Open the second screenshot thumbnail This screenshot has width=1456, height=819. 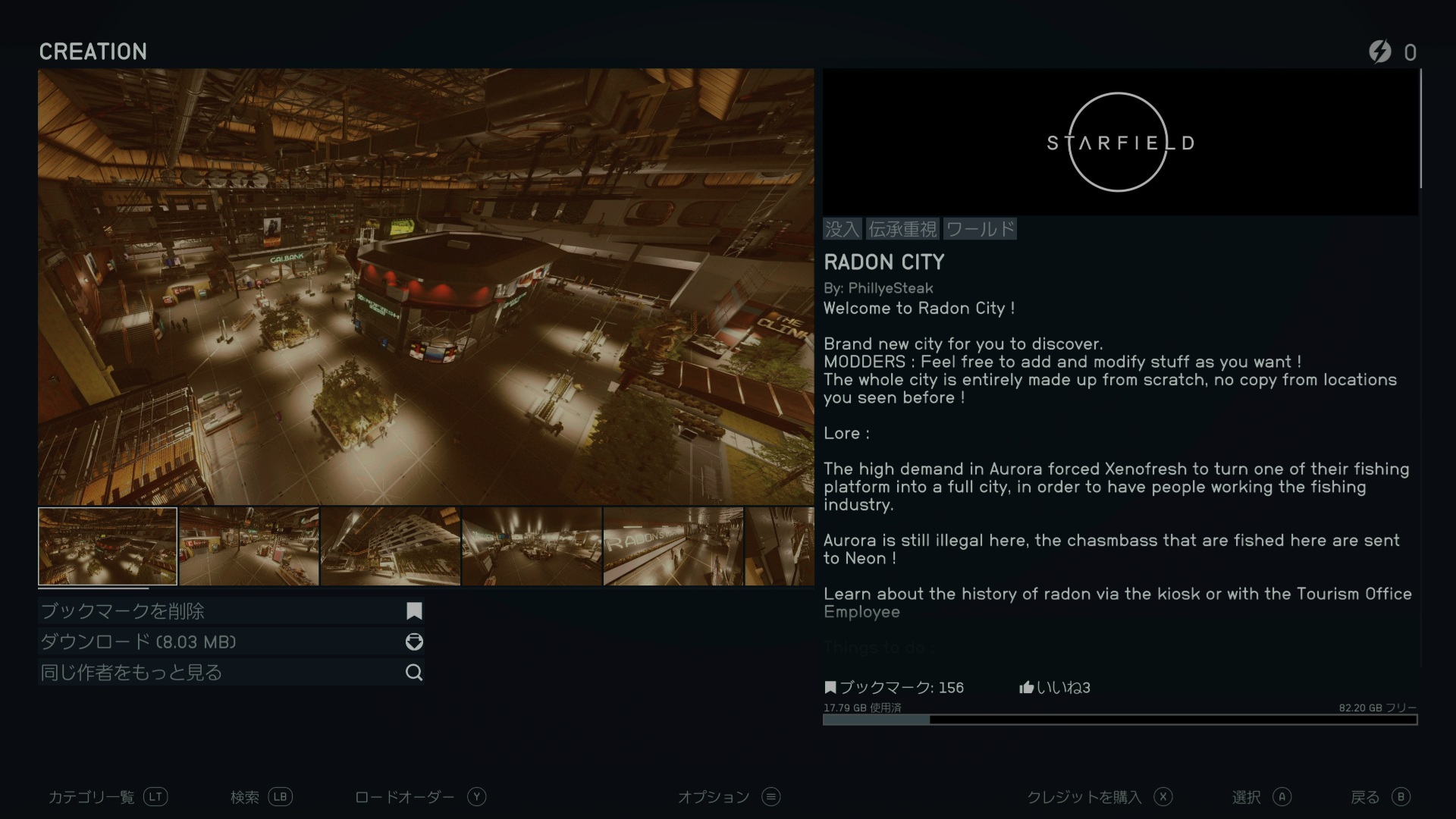click(x=249, y=546)
